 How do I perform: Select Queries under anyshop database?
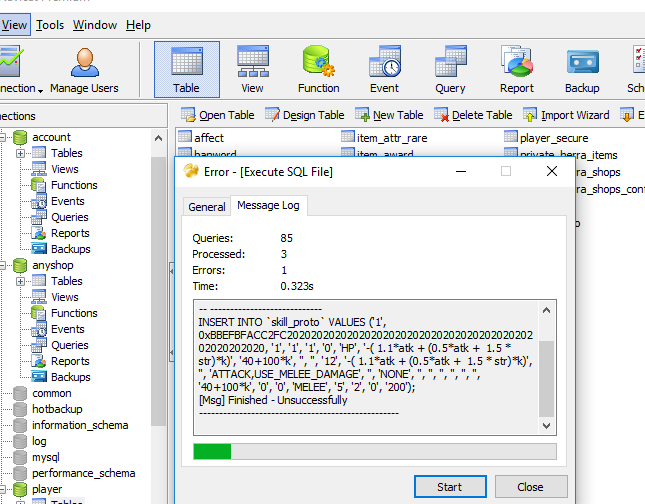70,345
